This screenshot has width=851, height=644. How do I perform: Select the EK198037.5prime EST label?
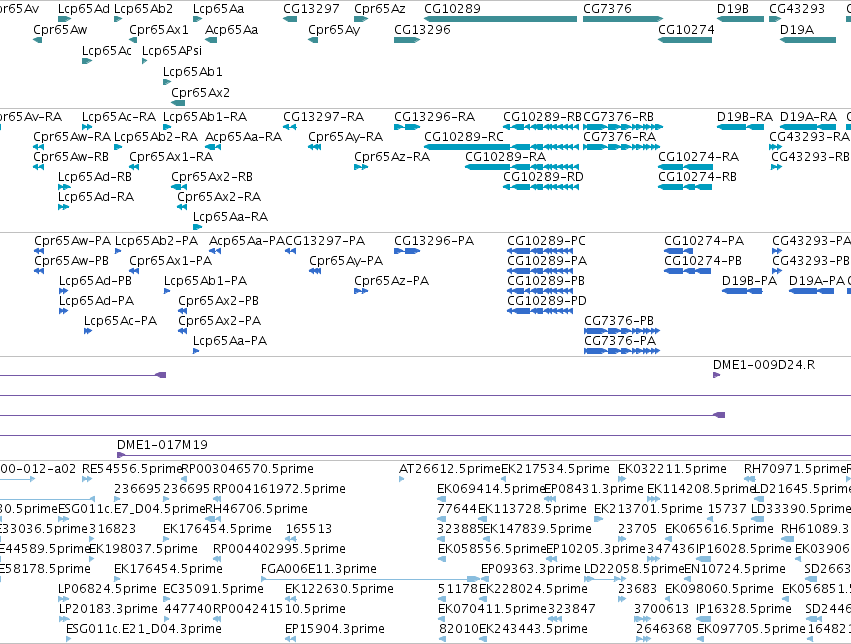click(x=143, y=549)
